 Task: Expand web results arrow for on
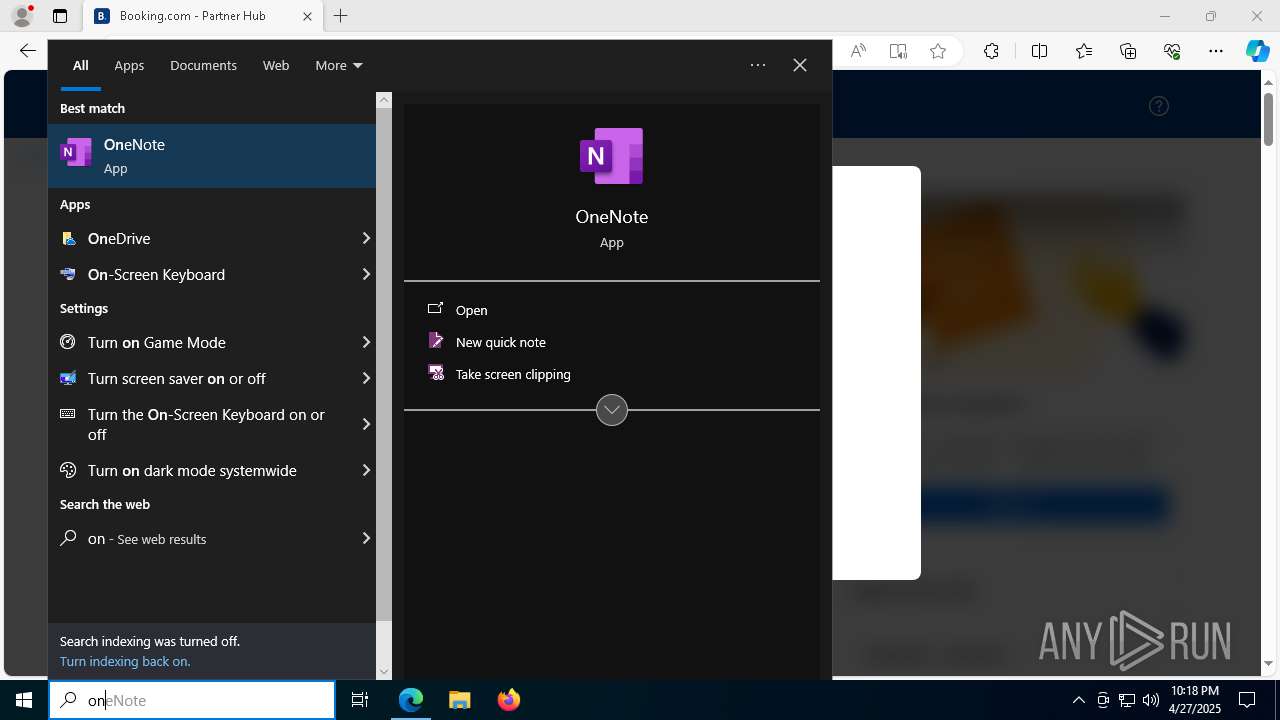(366, 538)
